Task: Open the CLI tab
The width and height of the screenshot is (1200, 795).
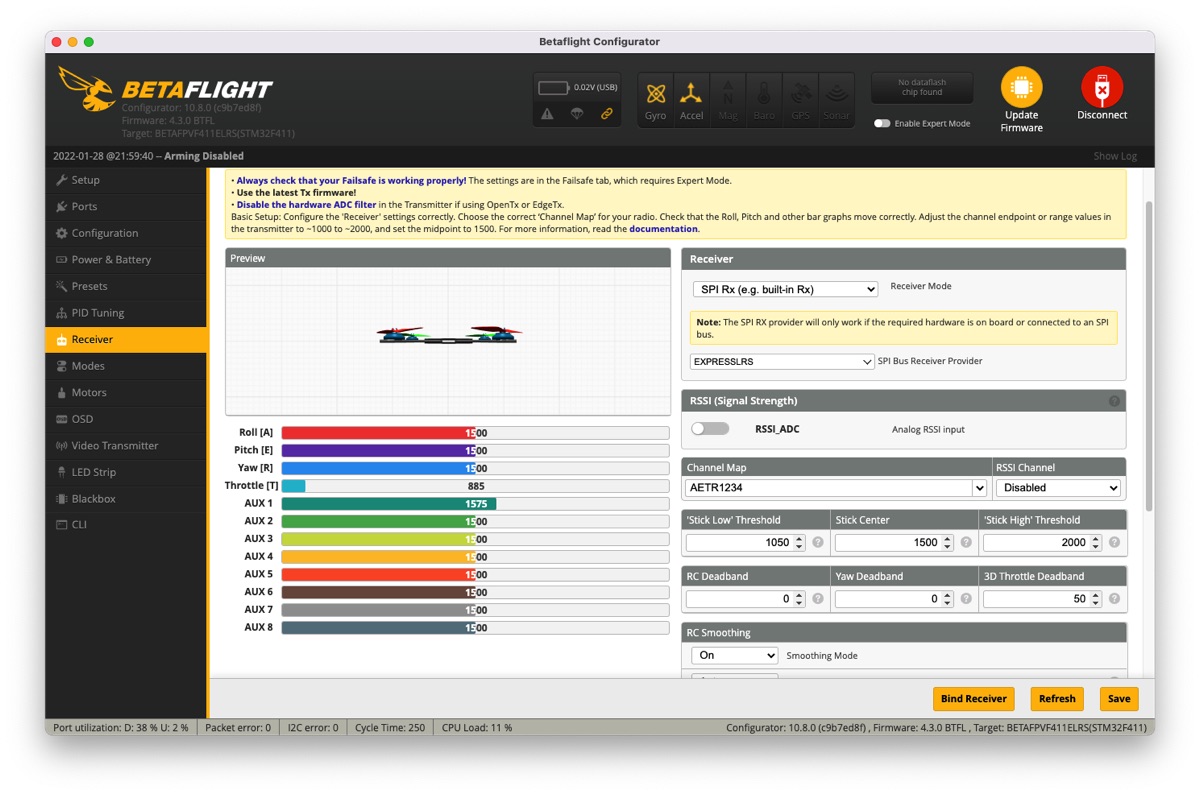Action: coord(126,525)
